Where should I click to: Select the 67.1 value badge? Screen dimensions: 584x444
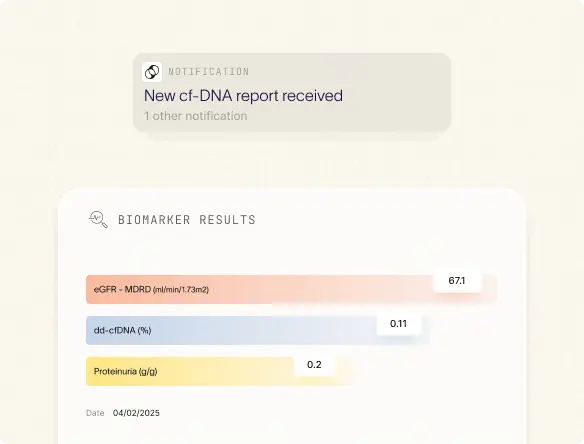click(457, 280)
